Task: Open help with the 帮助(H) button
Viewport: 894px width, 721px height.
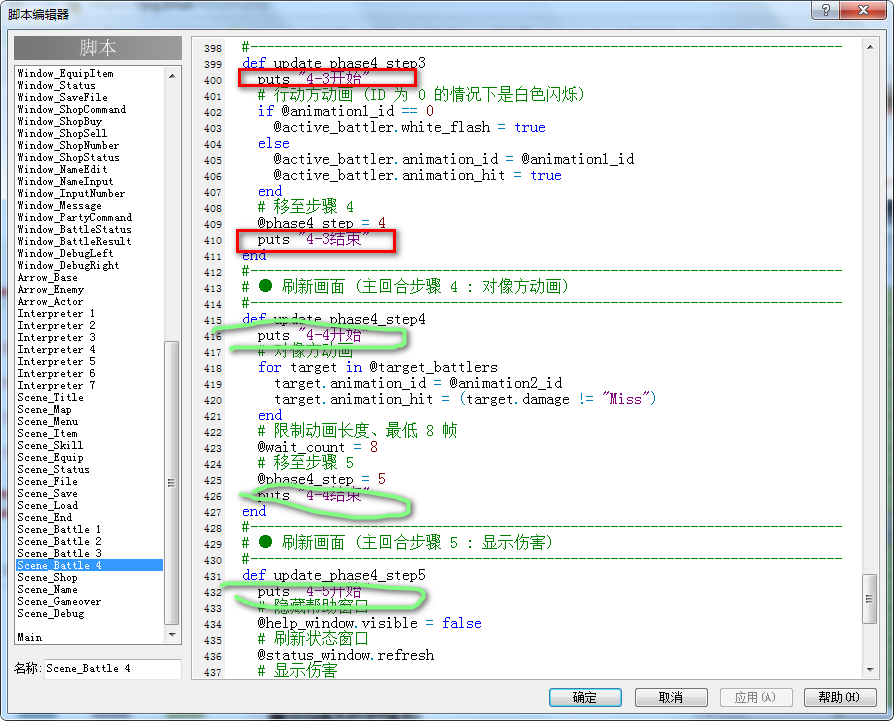Action: 840,697
